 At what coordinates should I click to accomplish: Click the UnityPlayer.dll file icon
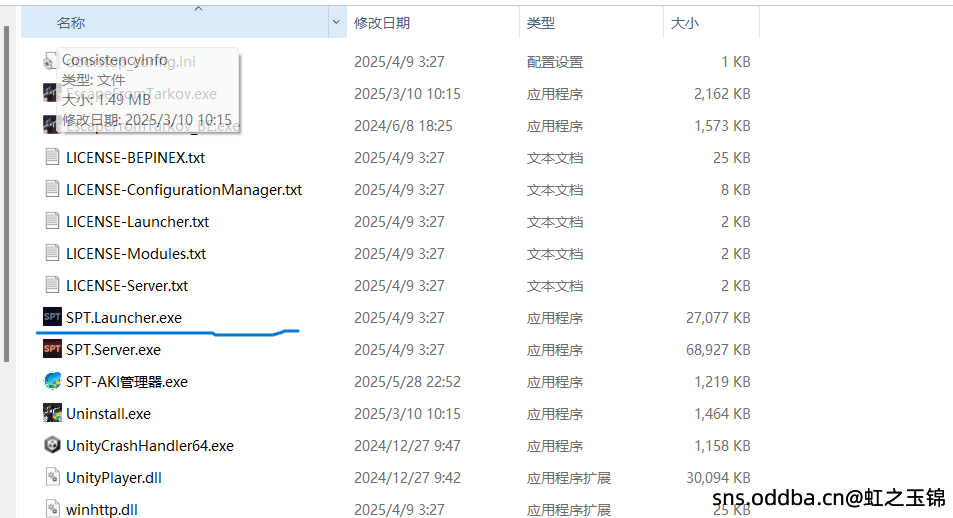[x=52, y=477]
